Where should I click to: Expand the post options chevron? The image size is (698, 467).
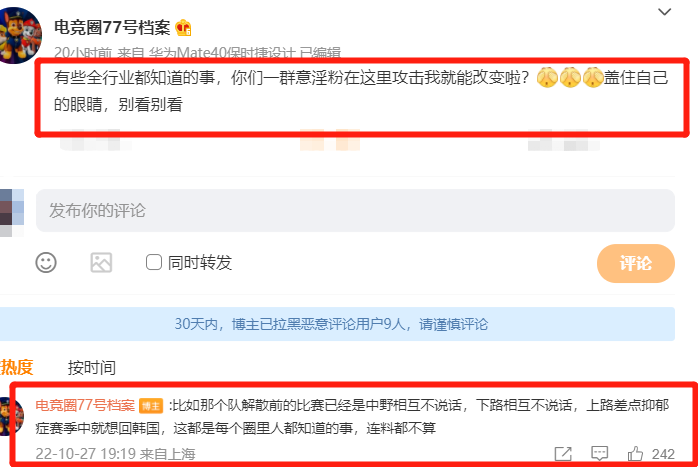click(x=664, y=12)
